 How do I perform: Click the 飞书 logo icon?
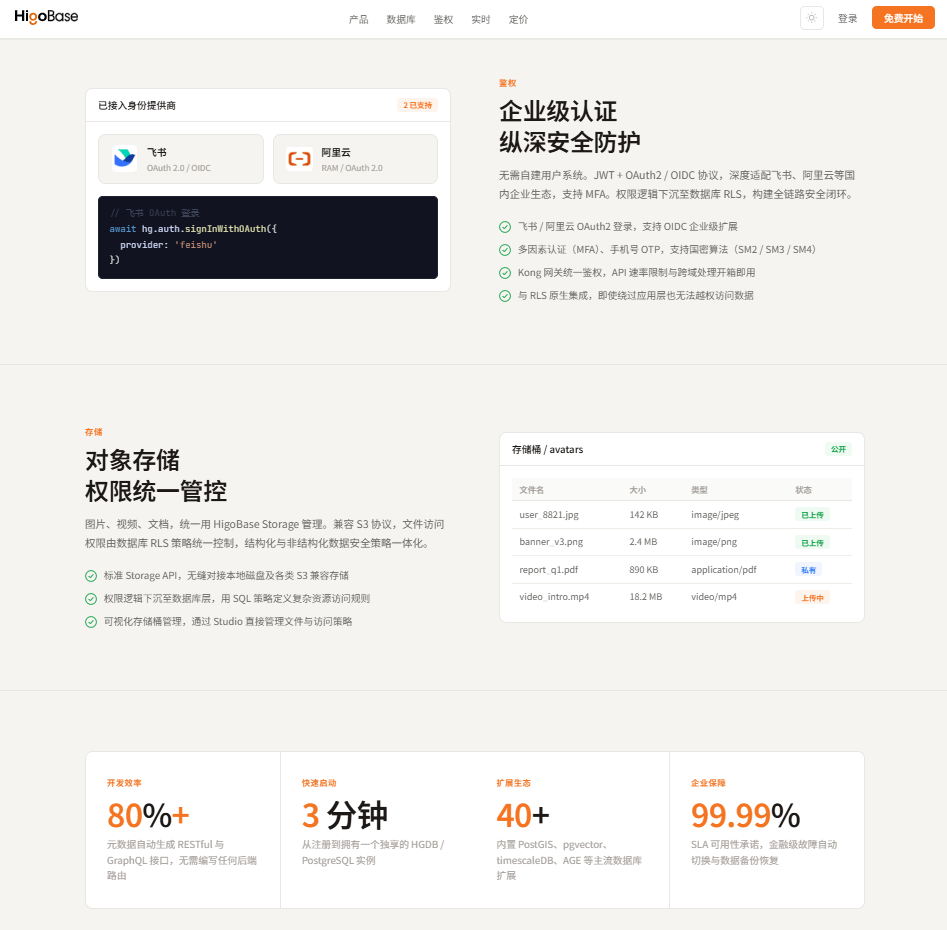tap(124, 159)
